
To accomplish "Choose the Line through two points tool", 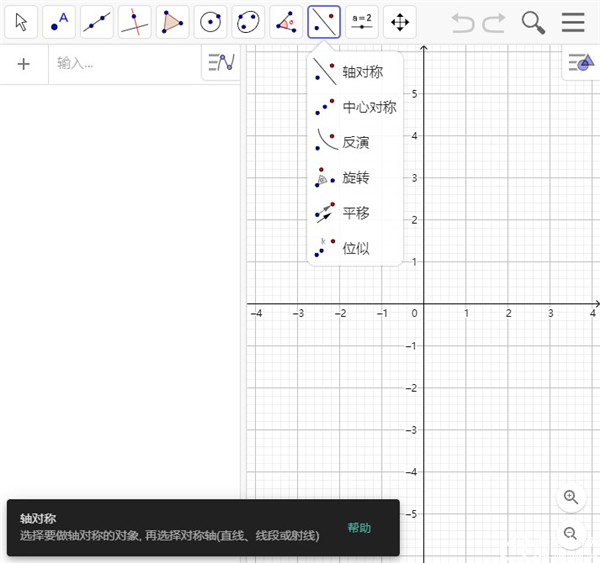I will pyautogui.click(x=97, y=21).
